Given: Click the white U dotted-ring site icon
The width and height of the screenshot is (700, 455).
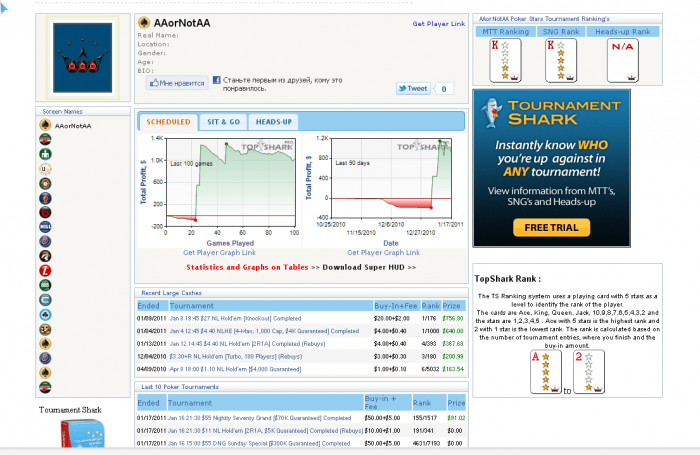Looking at the screenshot, I should (45, 169).
